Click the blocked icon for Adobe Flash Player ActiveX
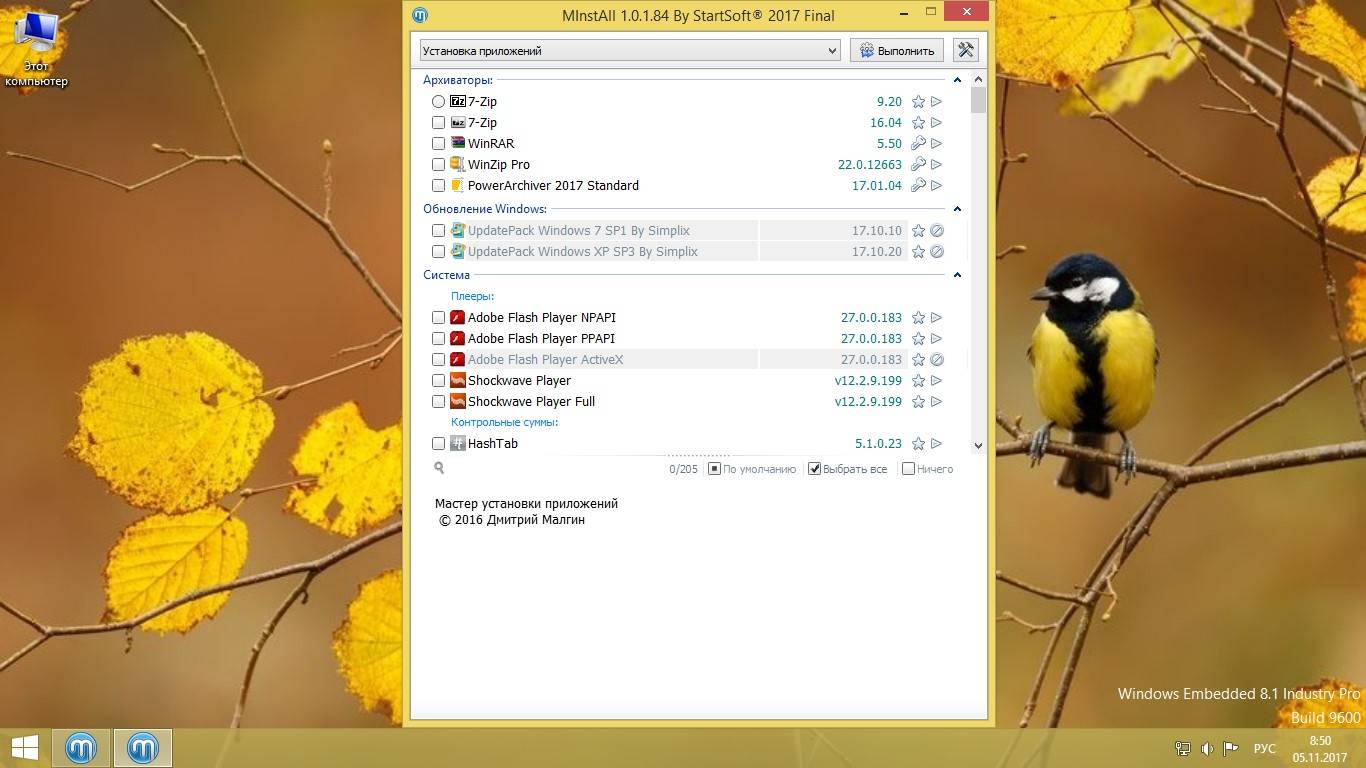The image size is (1366, 768). [x=937, y=360]
